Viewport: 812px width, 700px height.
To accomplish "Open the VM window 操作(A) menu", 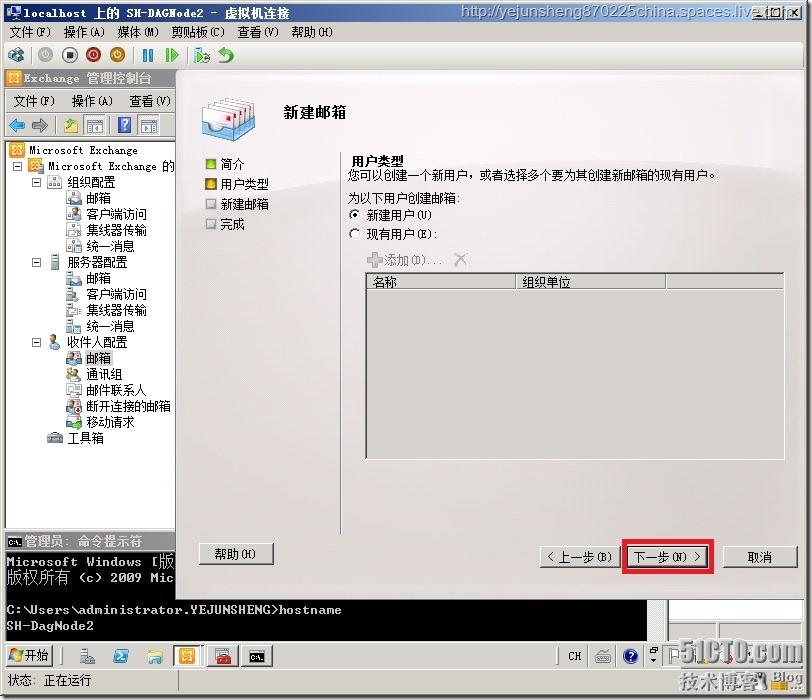I will [x=84, y=32].
